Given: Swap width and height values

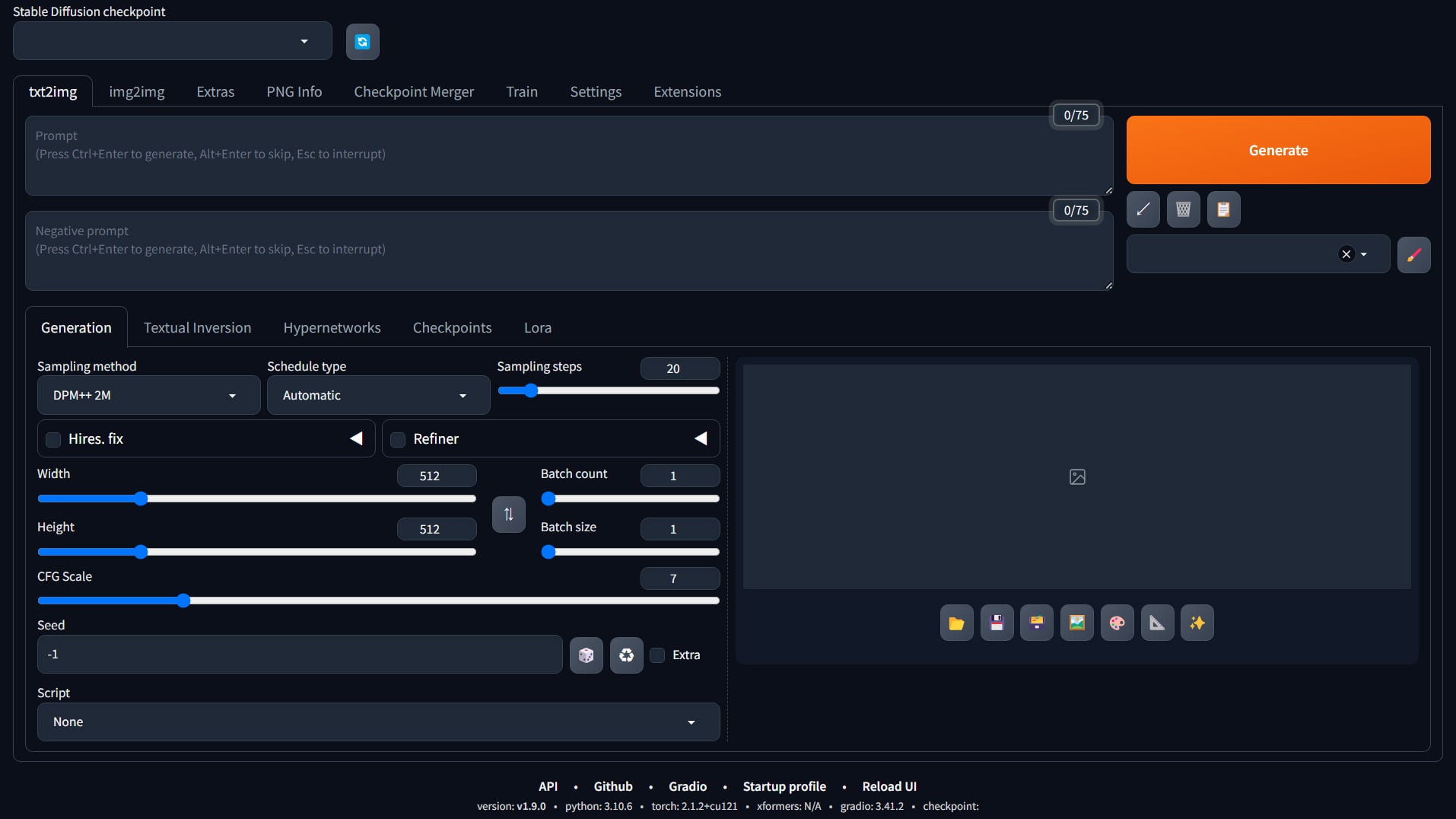Looking at the screenshot, I should pos(509,514).
